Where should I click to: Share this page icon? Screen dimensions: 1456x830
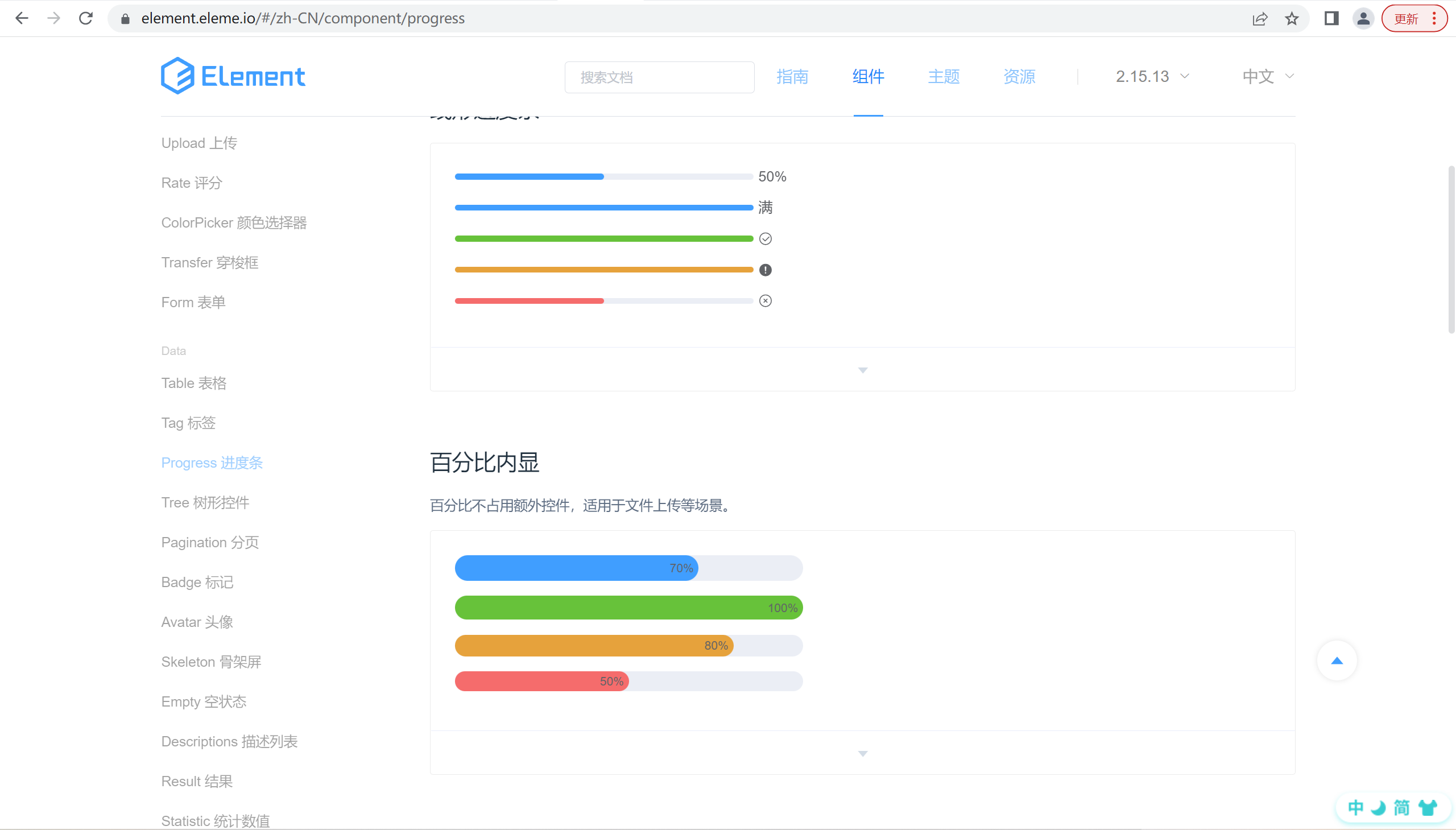pos(1259,18)
